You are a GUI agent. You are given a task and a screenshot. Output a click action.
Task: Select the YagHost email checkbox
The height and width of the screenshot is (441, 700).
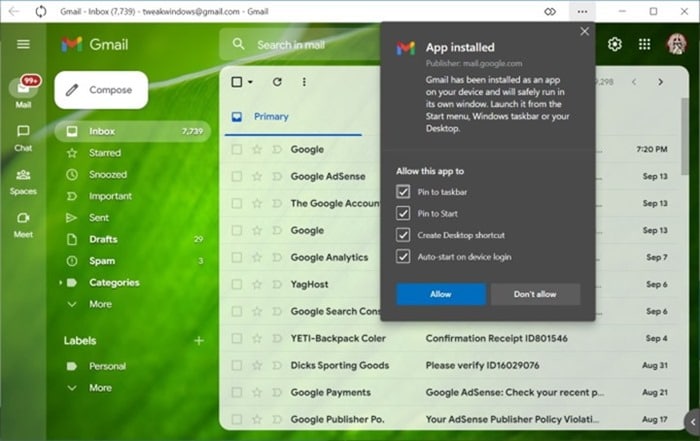pyautogui.click(x=237, y=284)
